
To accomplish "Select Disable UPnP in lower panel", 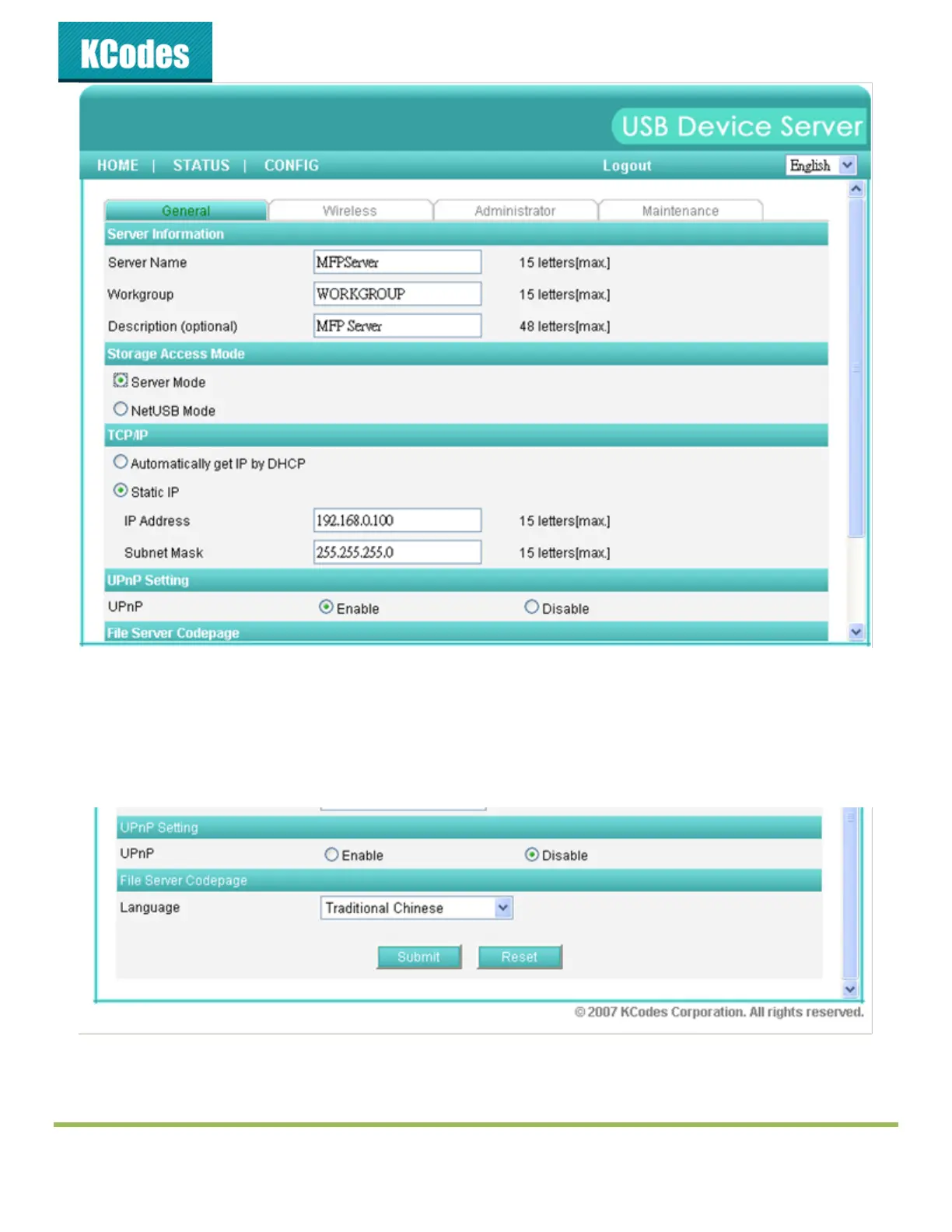I will (532, 855).
